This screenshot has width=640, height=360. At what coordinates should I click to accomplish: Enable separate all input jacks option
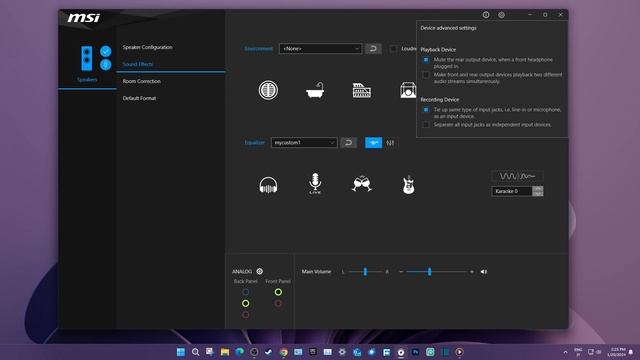tap(426, 124)
